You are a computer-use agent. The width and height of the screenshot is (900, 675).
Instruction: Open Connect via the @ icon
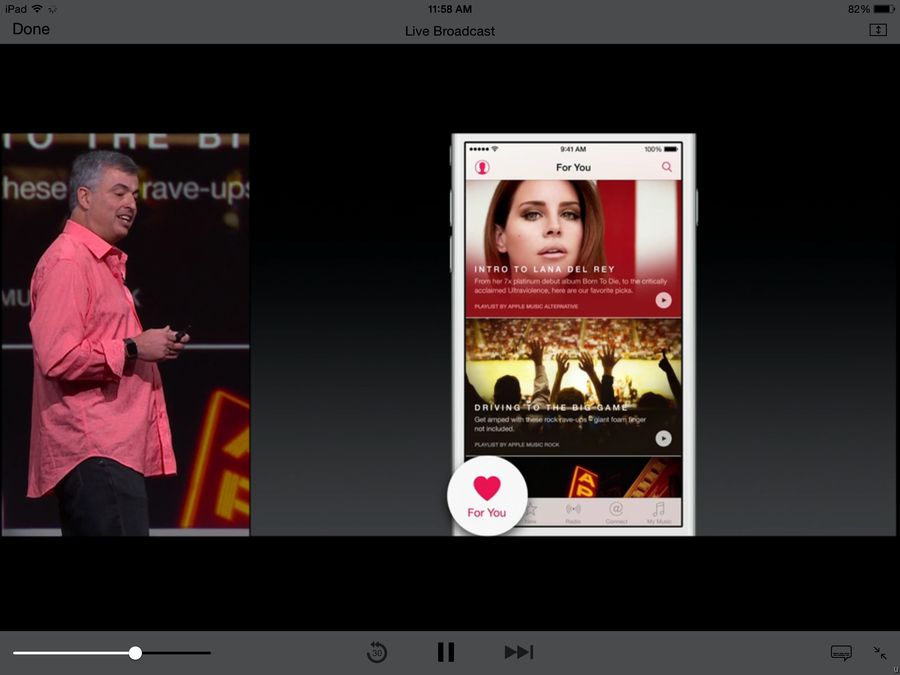[616, 510]
